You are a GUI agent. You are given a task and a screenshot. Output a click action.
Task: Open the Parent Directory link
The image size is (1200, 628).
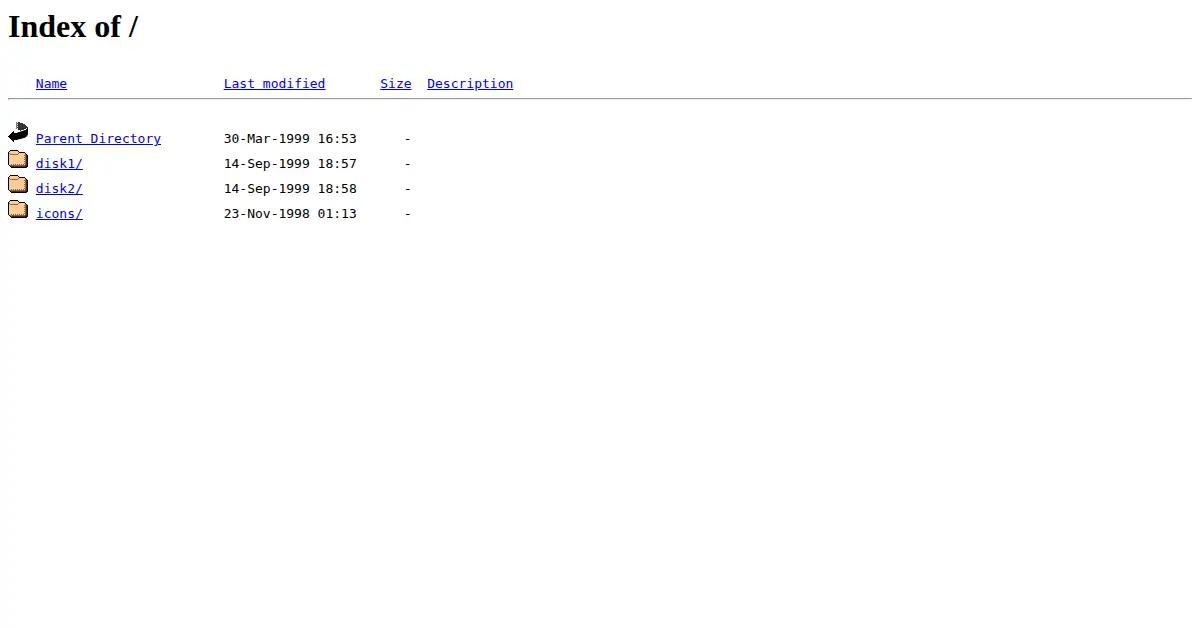point(98,139)
